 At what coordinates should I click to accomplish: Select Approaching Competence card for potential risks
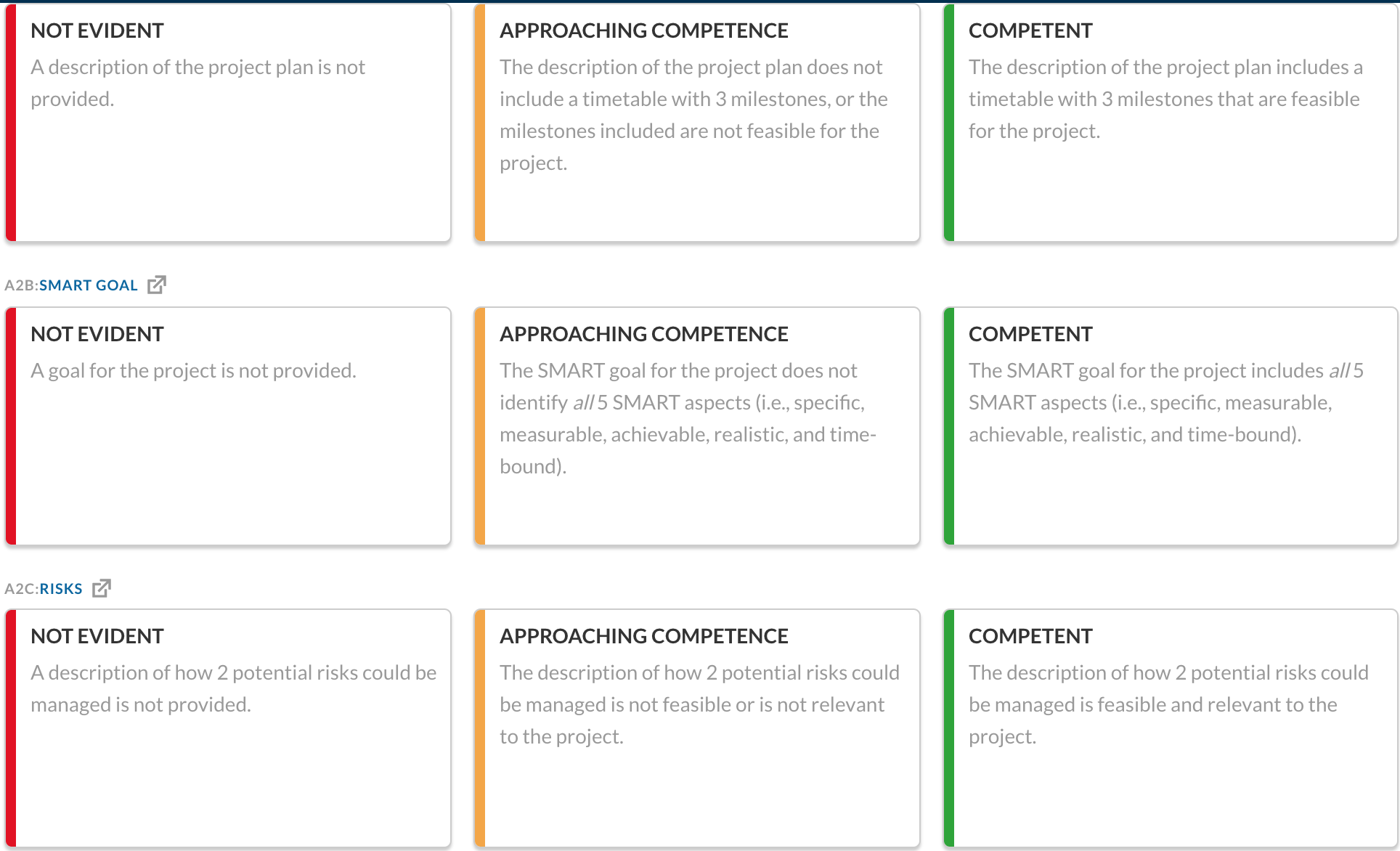click(697, 728)
